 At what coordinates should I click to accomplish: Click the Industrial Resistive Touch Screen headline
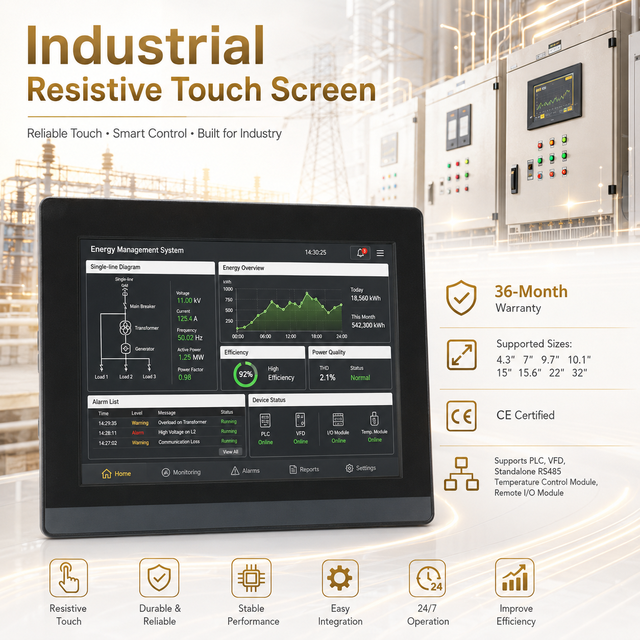[201, 63]
